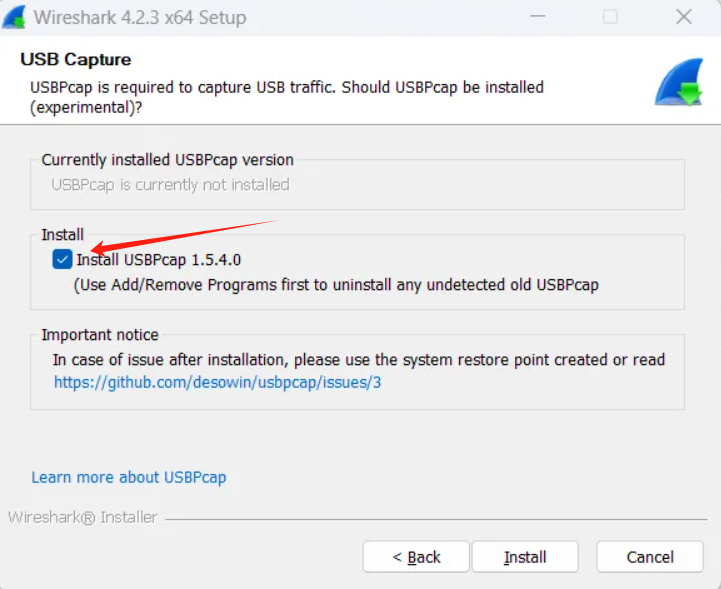721x589 pixels.
Task: Close the setup window
Action: point(684,17)
